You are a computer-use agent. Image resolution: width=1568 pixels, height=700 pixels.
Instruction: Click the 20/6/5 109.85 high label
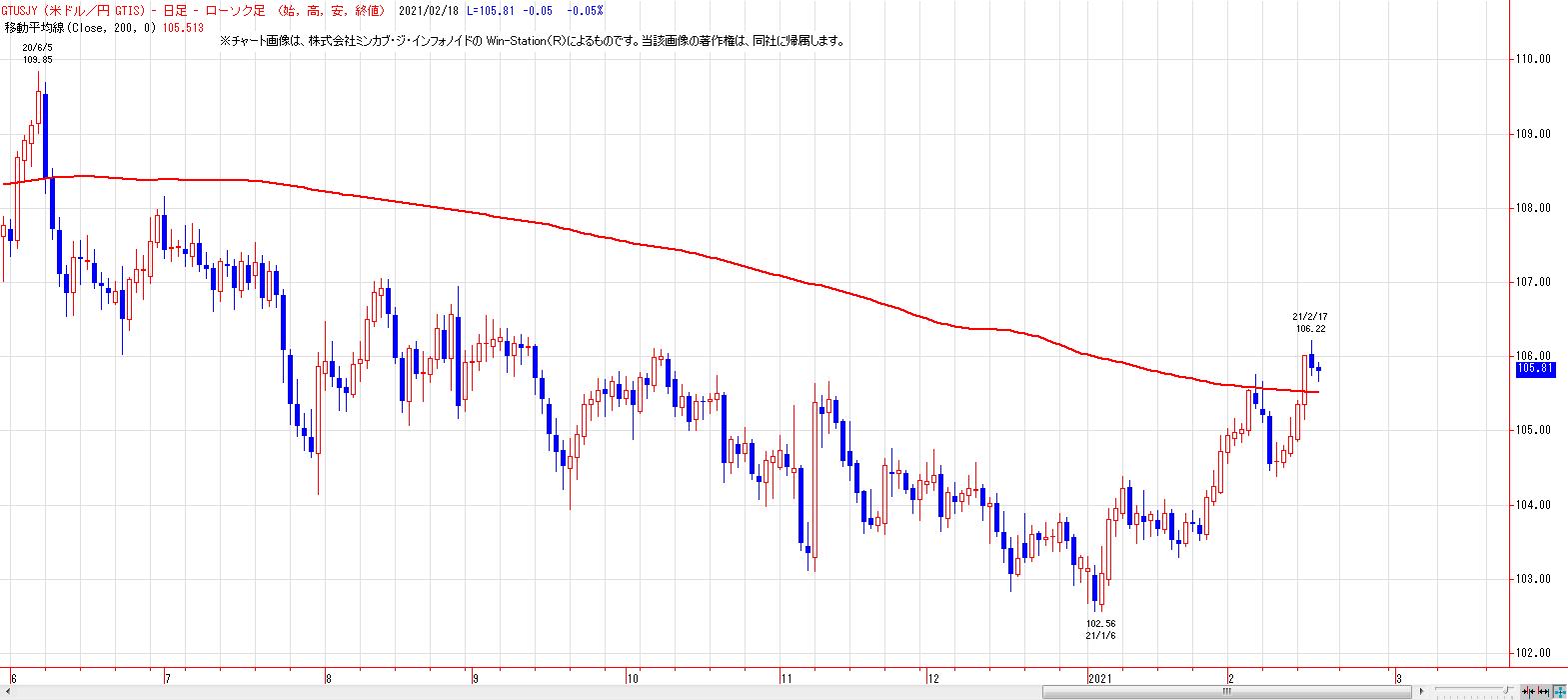point(38,53)
